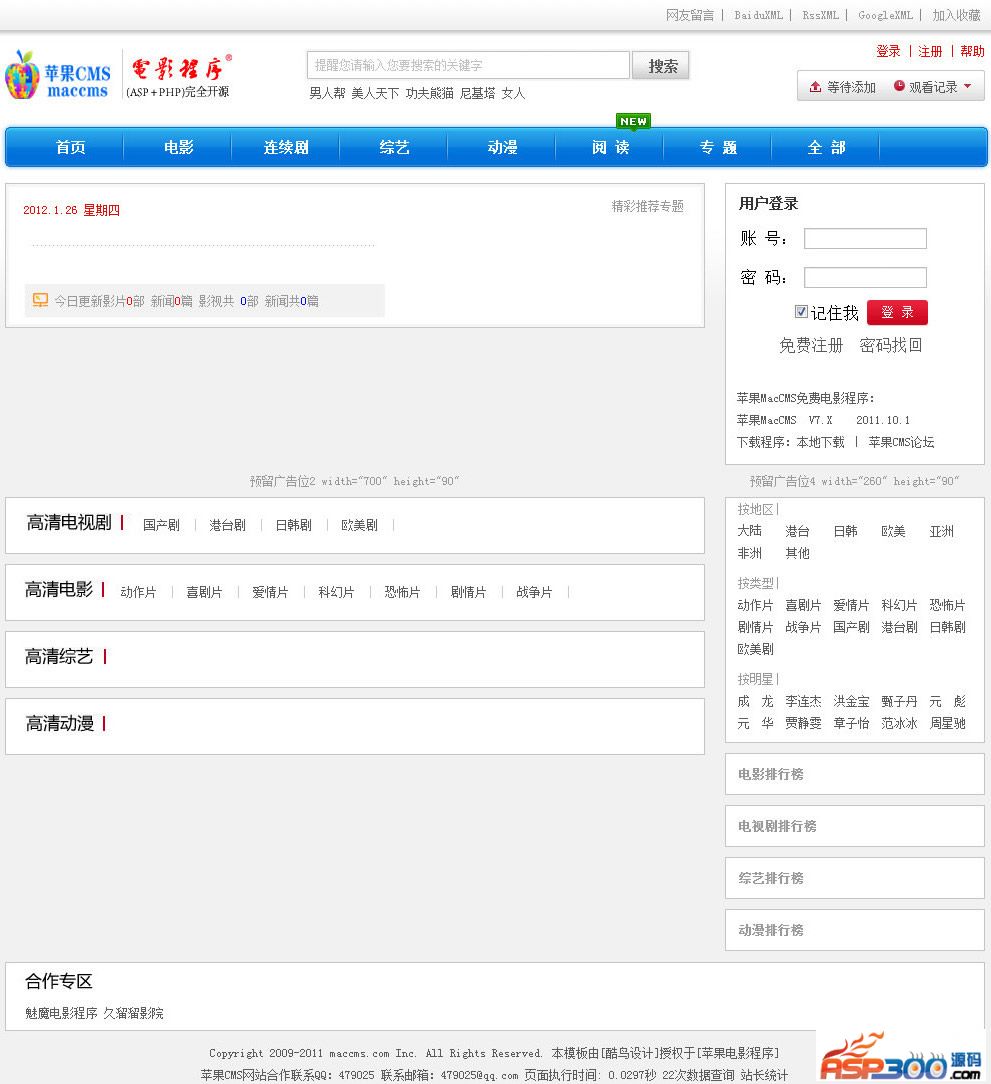Open the 全部 navigation tab
Screen dimensions: 991x1084
coord(826,147)
